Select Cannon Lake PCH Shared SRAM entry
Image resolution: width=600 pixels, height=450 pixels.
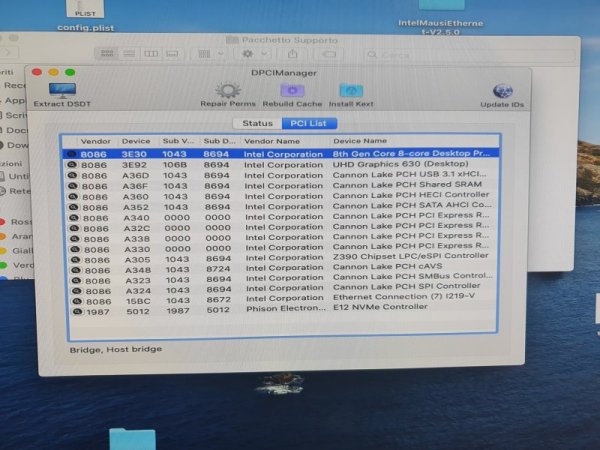pos(407,185)
